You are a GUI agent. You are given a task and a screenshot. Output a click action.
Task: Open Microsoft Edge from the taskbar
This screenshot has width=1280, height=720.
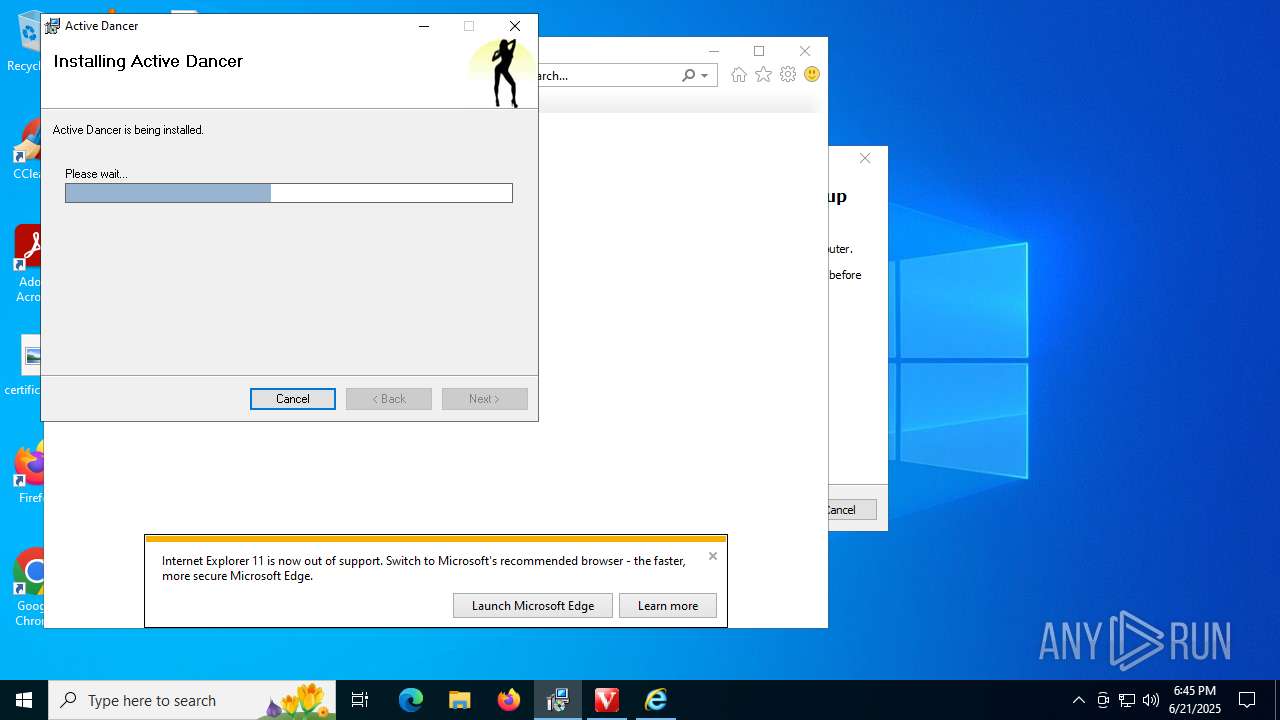[411, 700]
